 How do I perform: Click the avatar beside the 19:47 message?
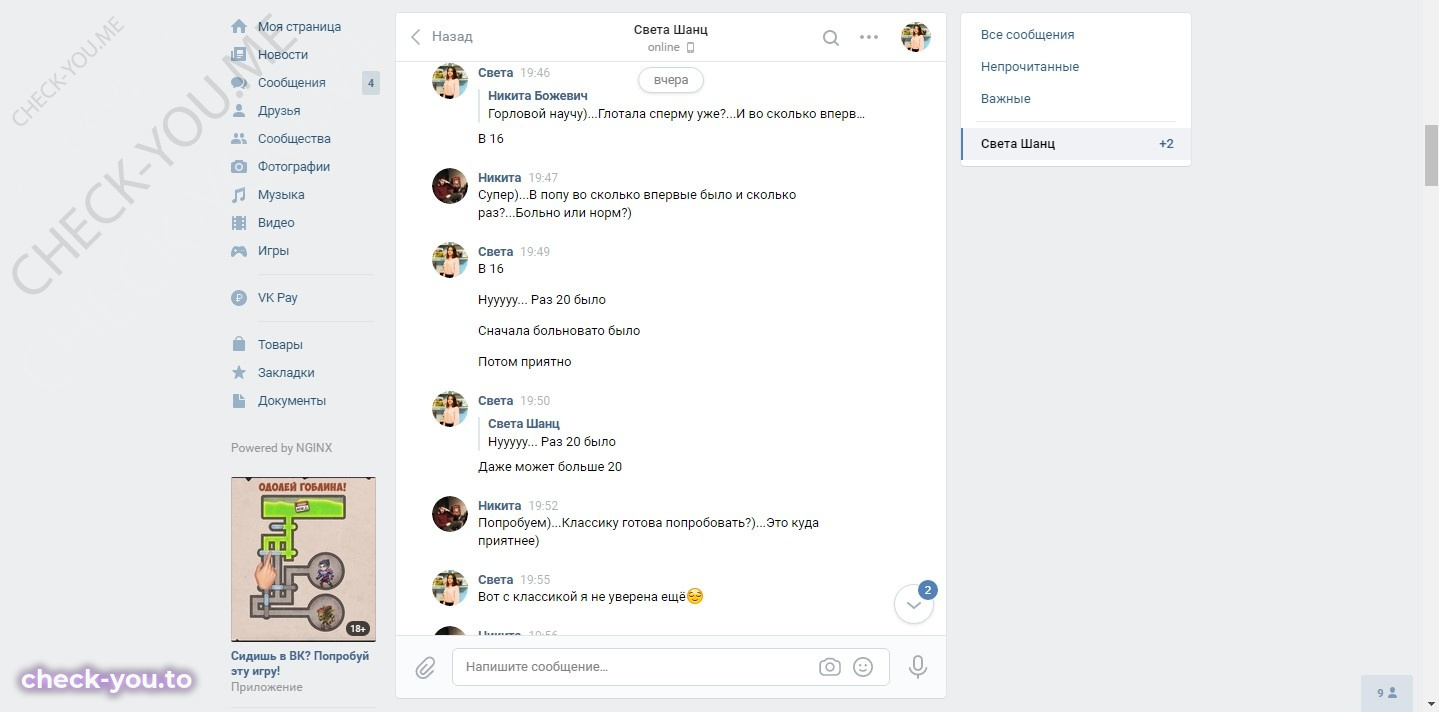(450, 186)
